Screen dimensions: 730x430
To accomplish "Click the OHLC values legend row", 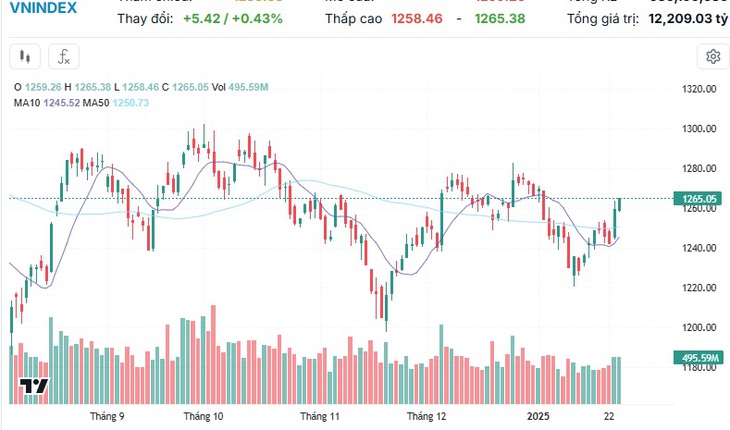I will point(141,87).
